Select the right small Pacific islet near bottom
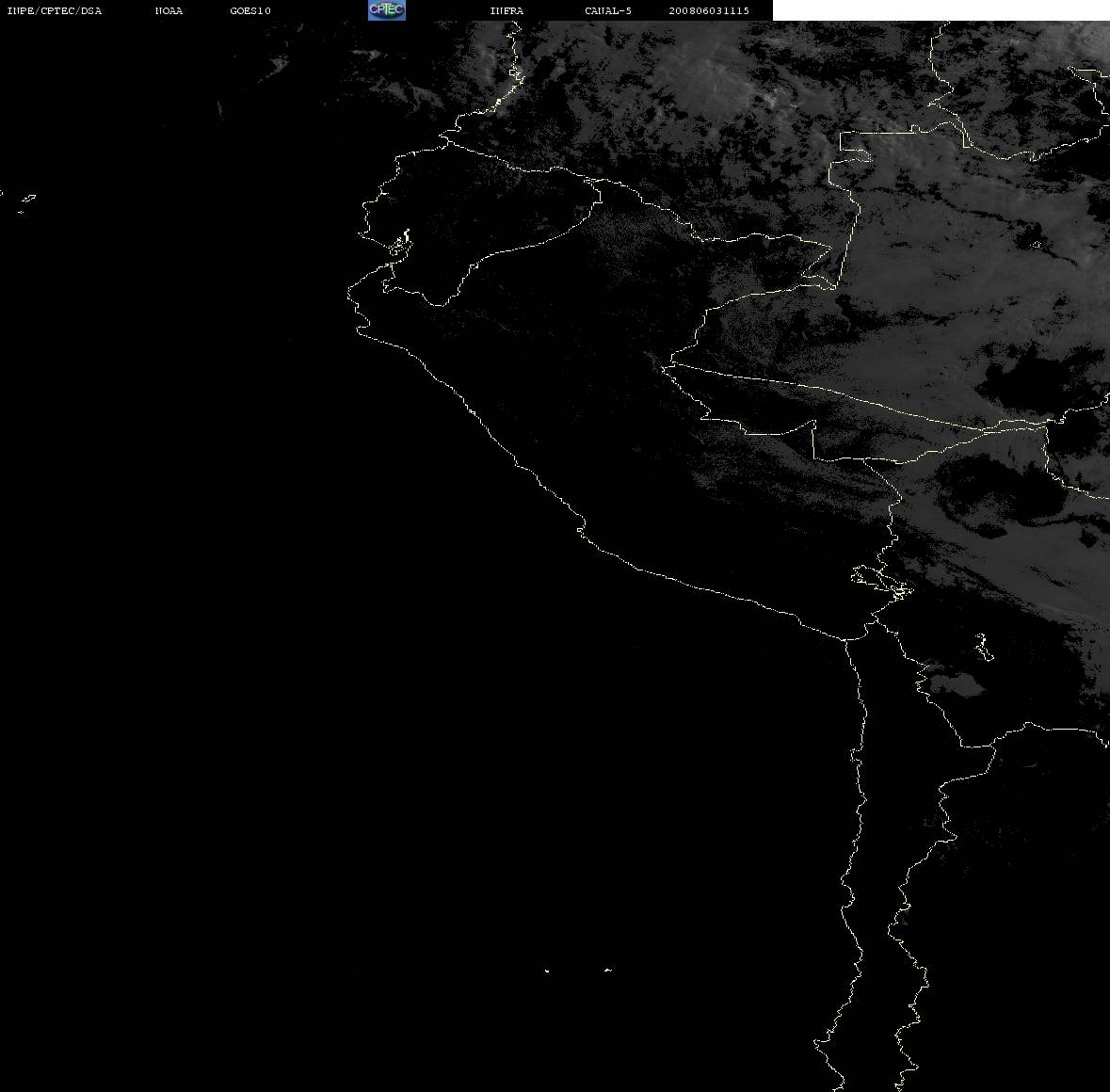 coord(608,970)
